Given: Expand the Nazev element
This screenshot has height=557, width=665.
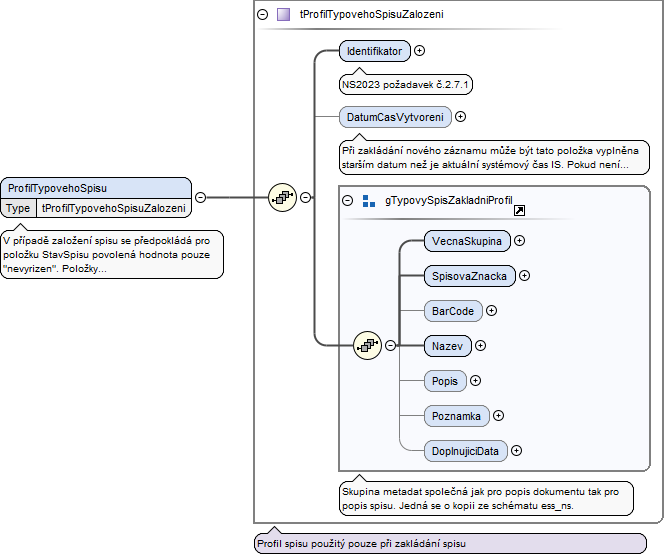Looking at the screenshot, I should [480, 346].
